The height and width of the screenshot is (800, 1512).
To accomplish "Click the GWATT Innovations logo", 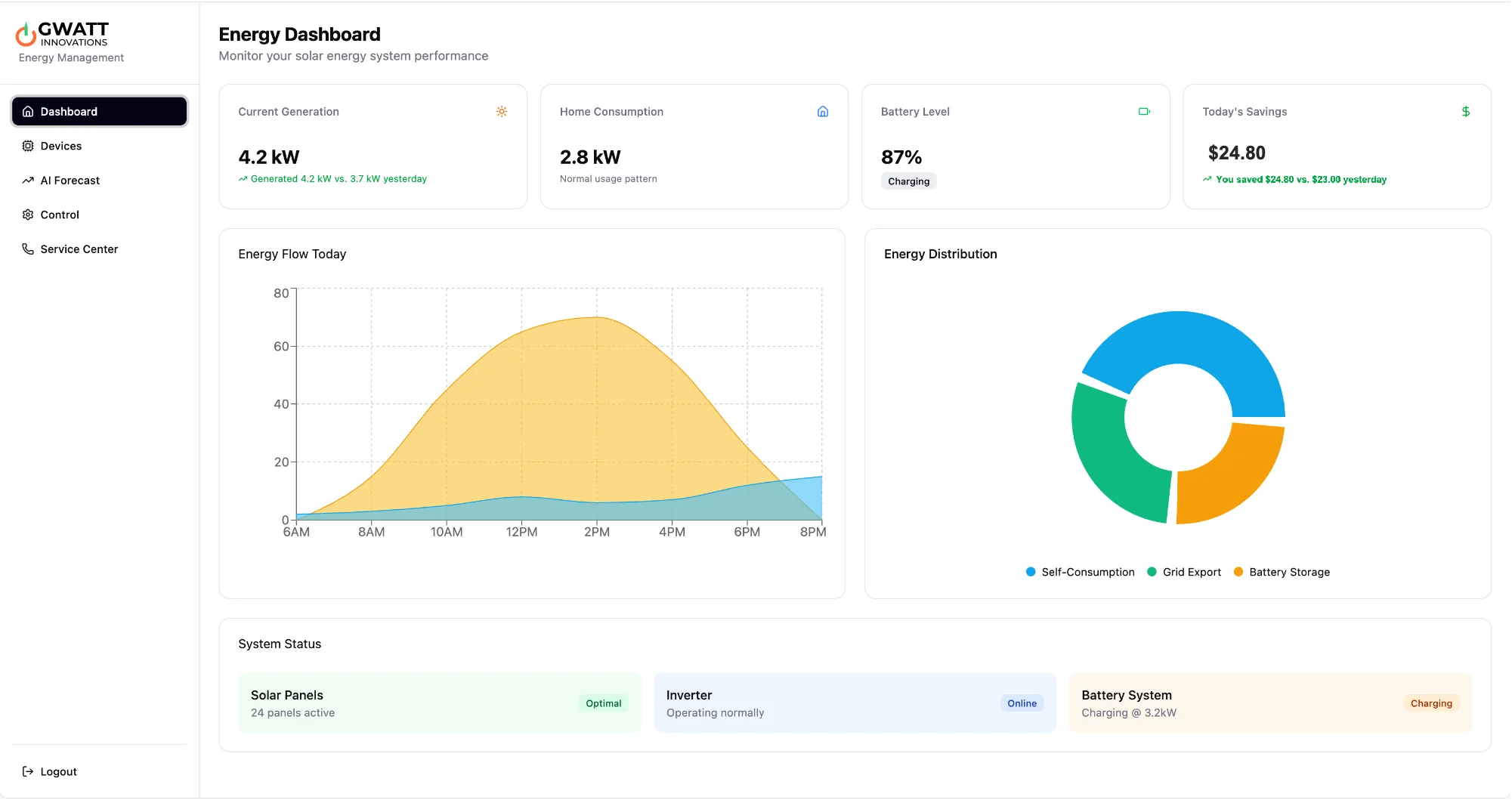I will 62,34.
